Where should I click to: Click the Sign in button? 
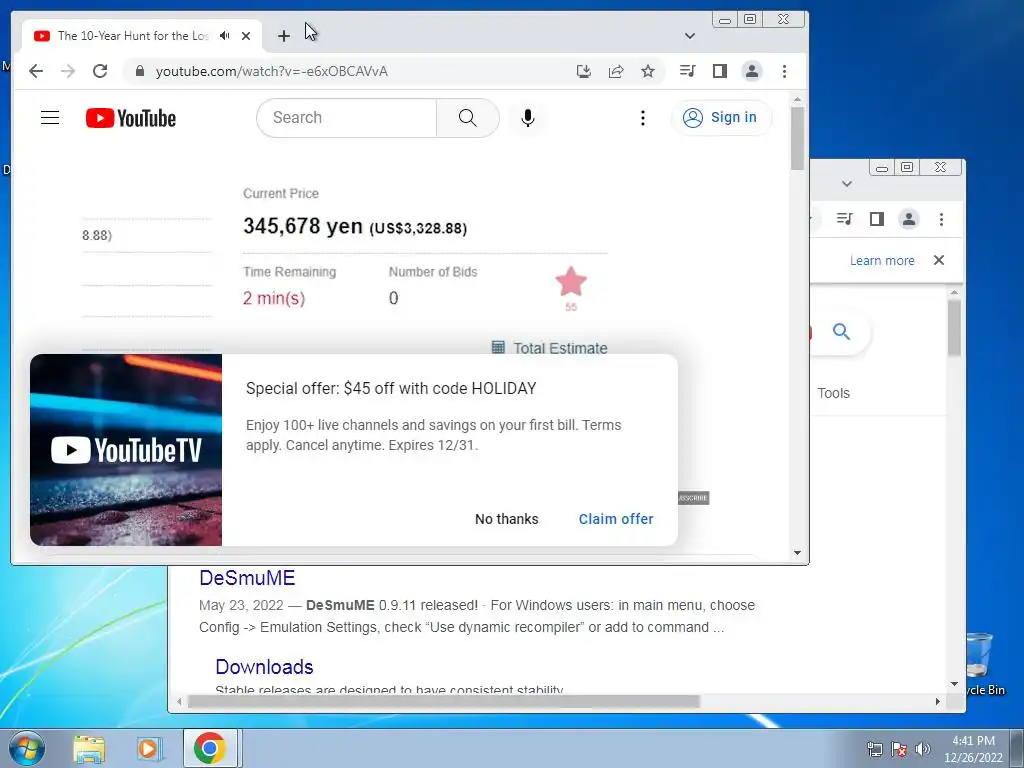721,118
